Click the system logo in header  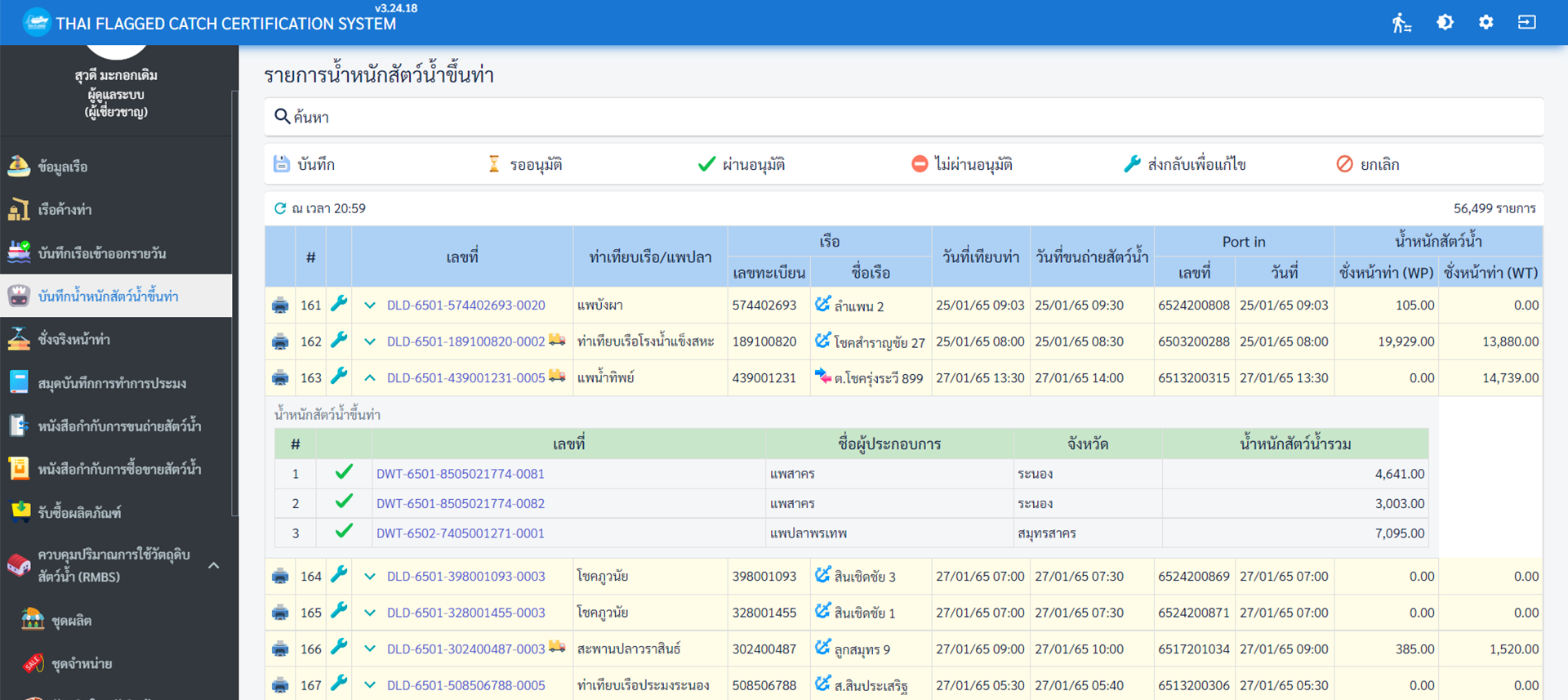coord(37,23)
